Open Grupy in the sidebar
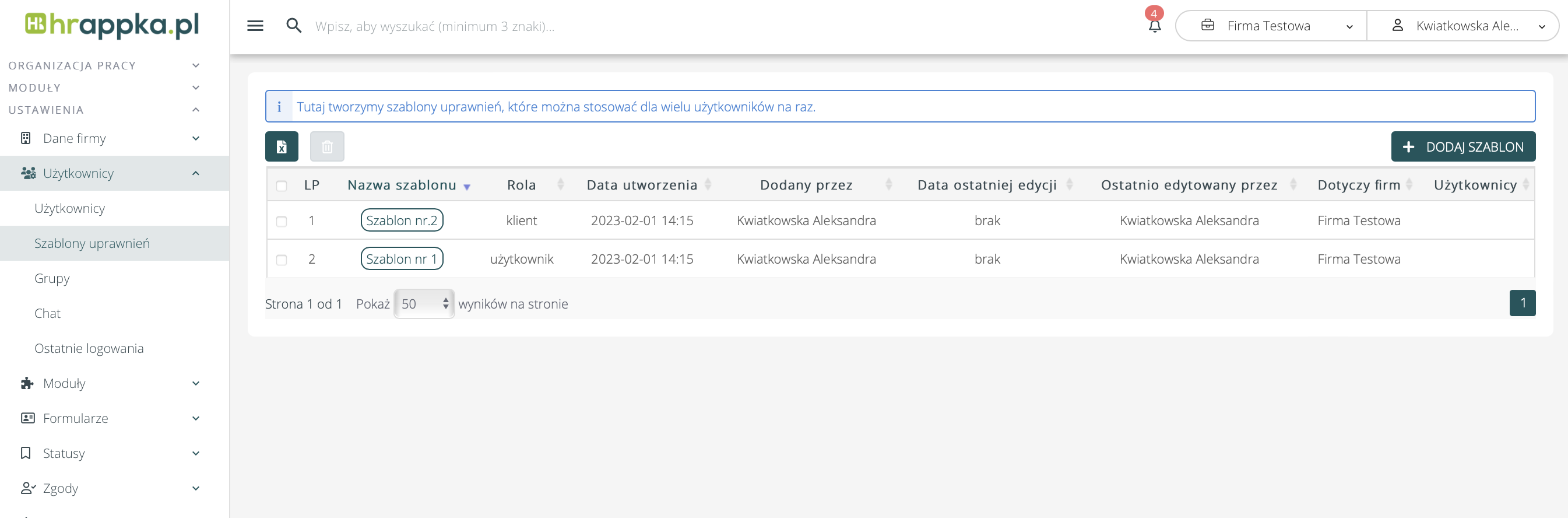The height and width of the screenshot is (518, 1568). tap(52, 278)
